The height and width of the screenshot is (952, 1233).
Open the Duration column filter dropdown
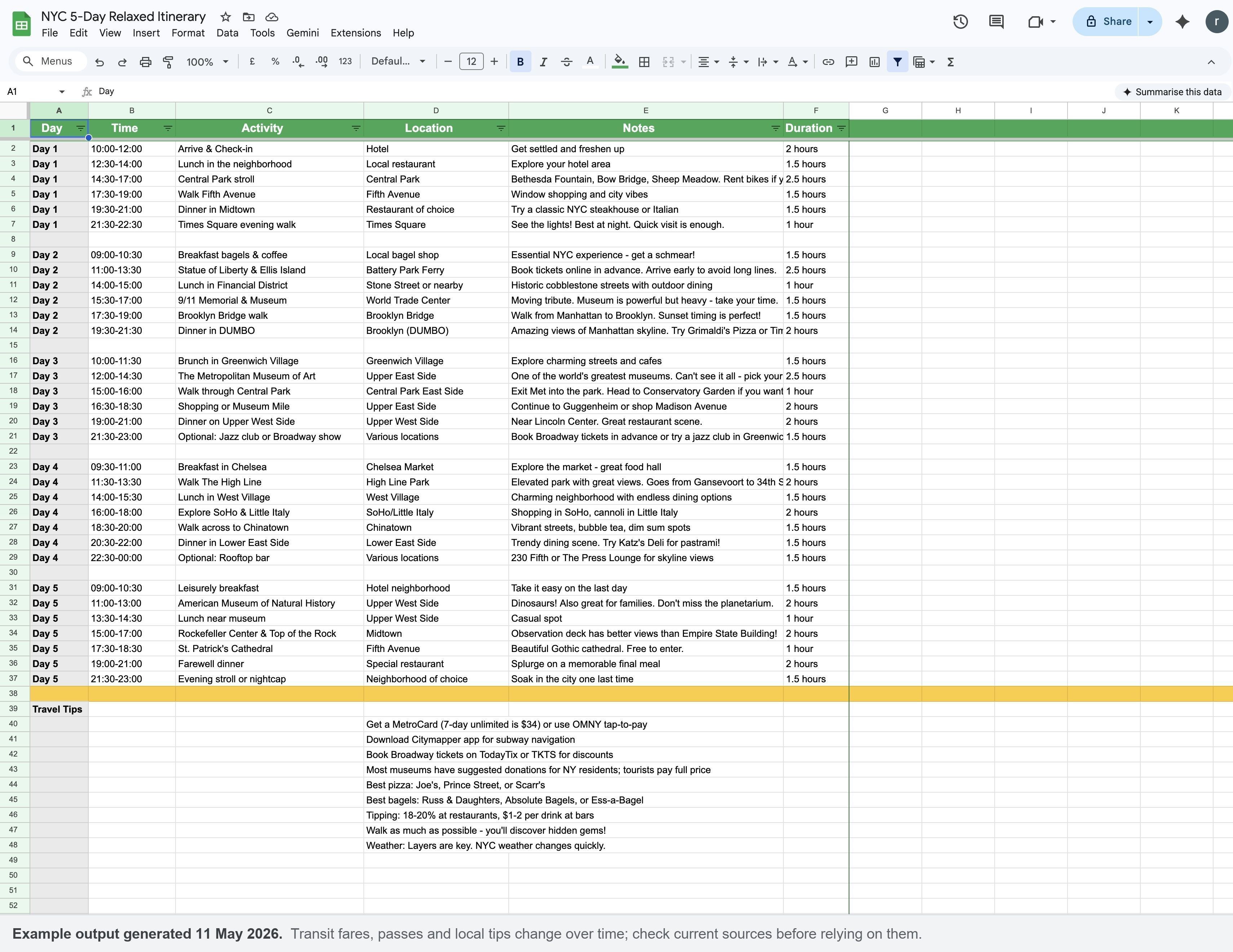[x=841, y=128]
